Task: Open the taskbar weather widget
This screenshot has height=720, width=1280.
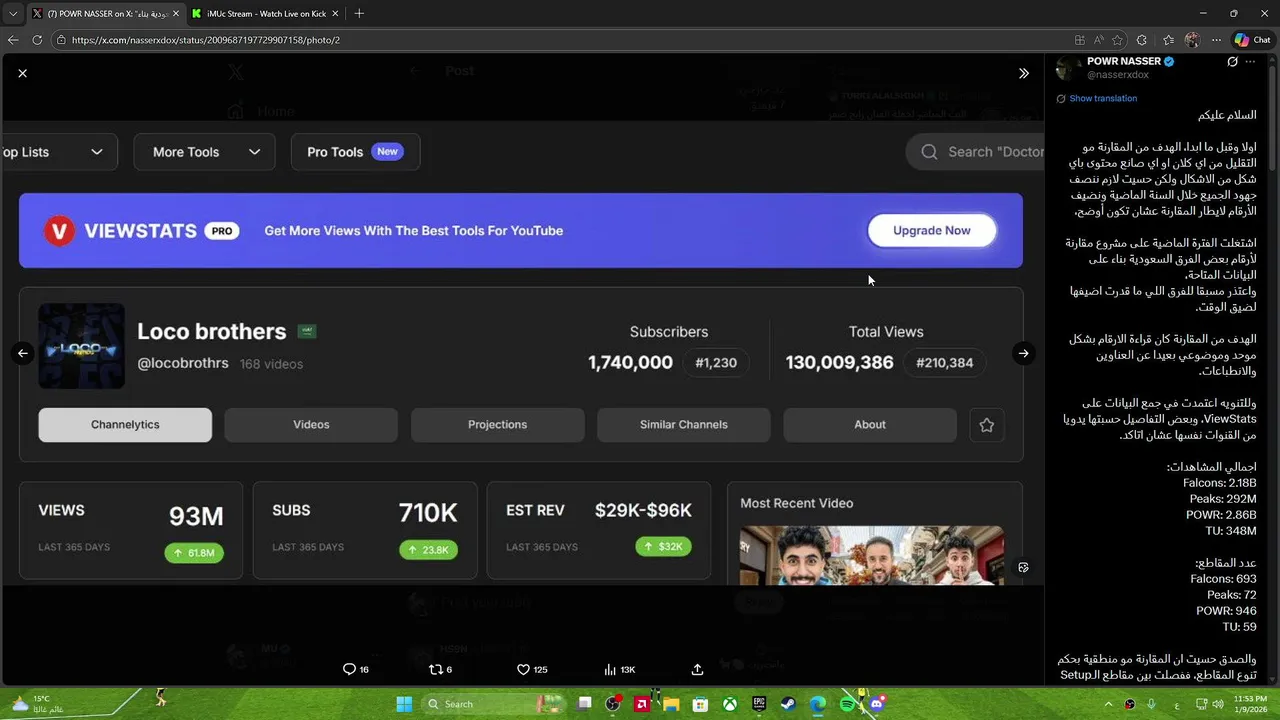Action: pos(38,704)
